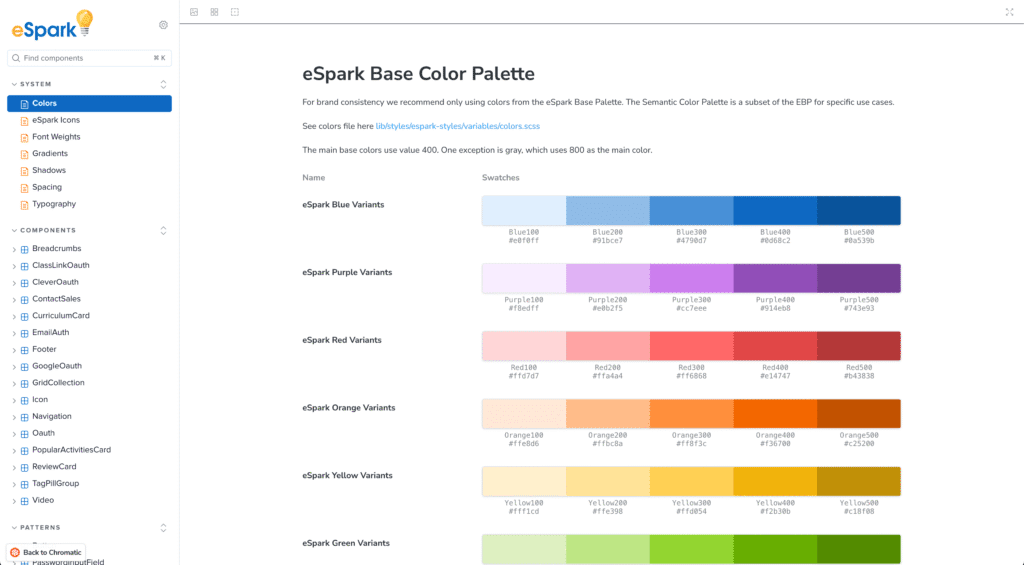Image resolution: width=1024 pixels, height=565 pixels.
Task: Open the TagPillGroup component
Action: click(x=56, y=484)
